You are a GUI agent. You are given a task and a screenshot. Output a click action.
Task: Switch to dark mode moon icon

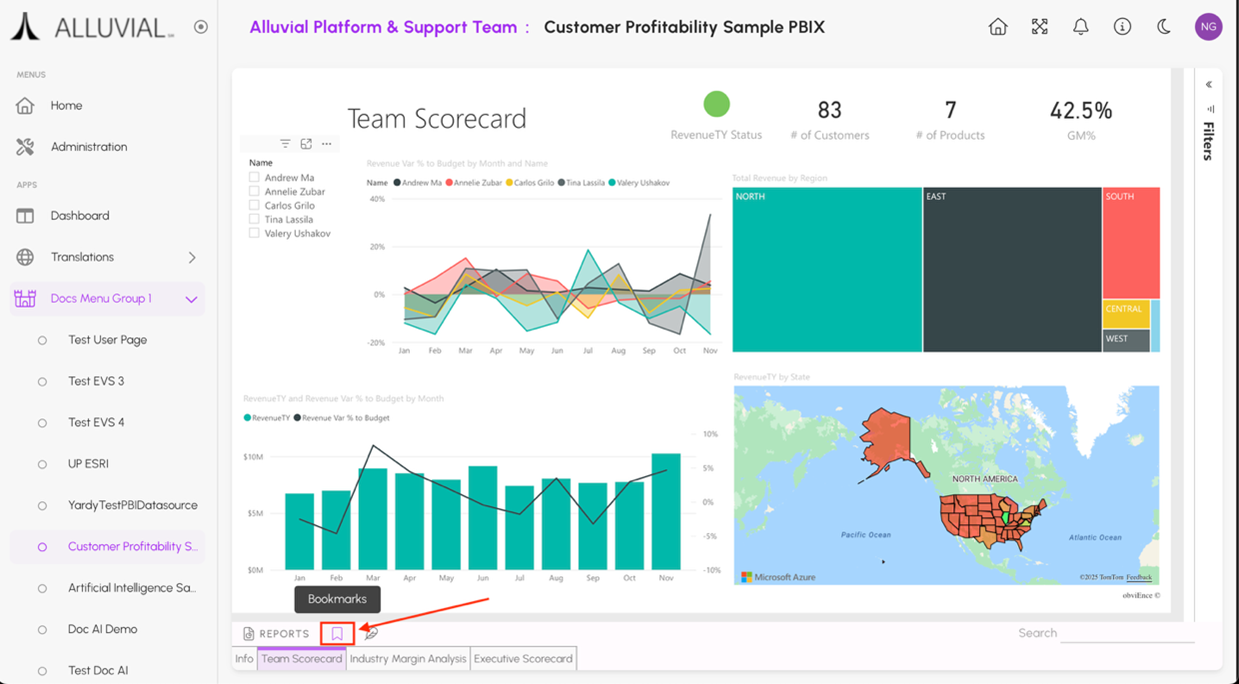(x=1164, y=27)
